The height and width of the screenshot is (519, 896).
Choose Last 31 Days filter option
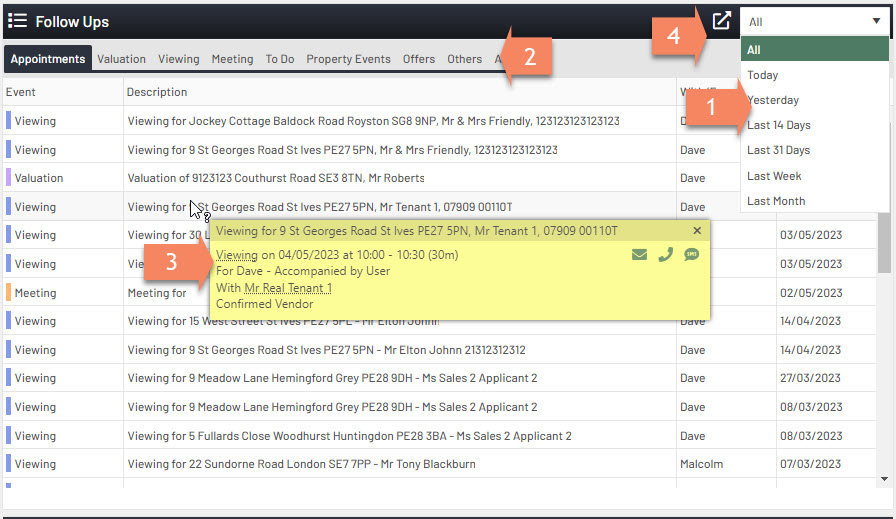click(x=778, y=150)
